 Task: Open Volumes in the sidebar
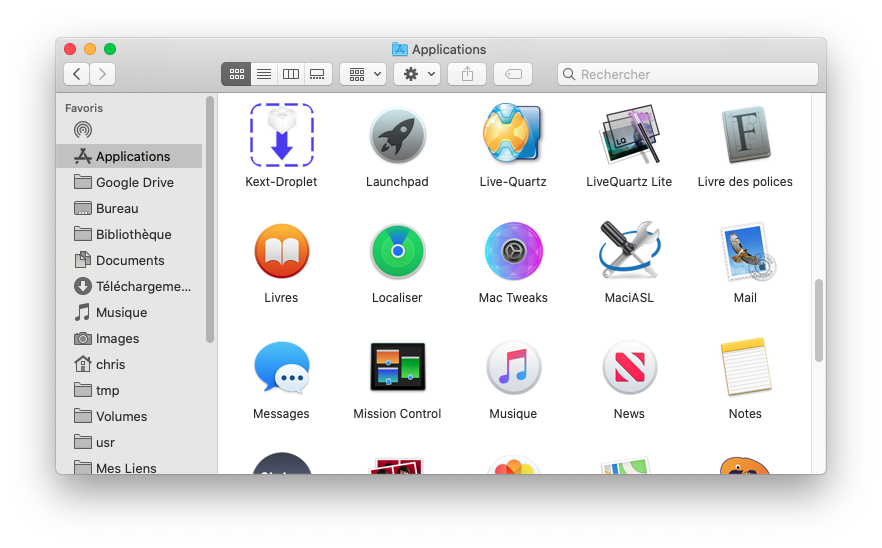[129, 416]
